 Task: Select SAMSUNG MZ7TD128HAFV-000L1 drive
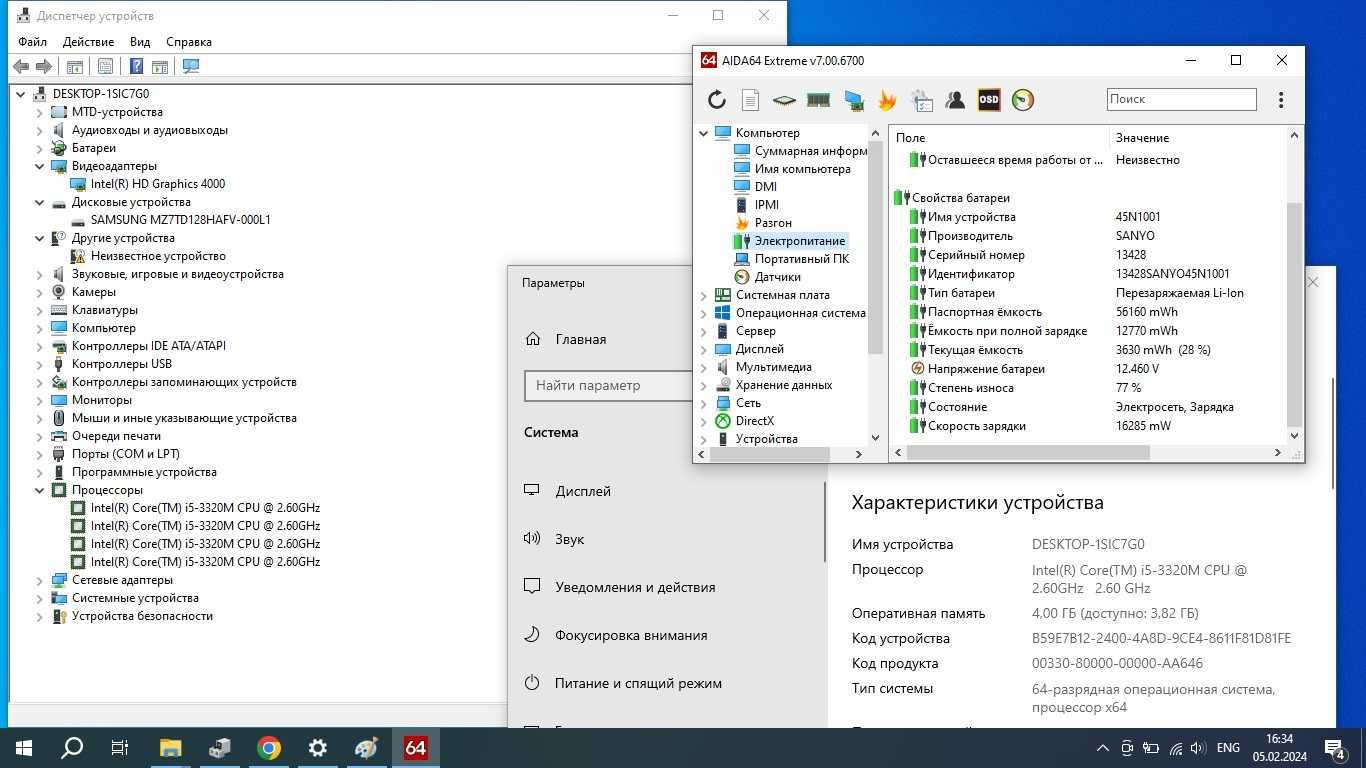coord(180,220)
